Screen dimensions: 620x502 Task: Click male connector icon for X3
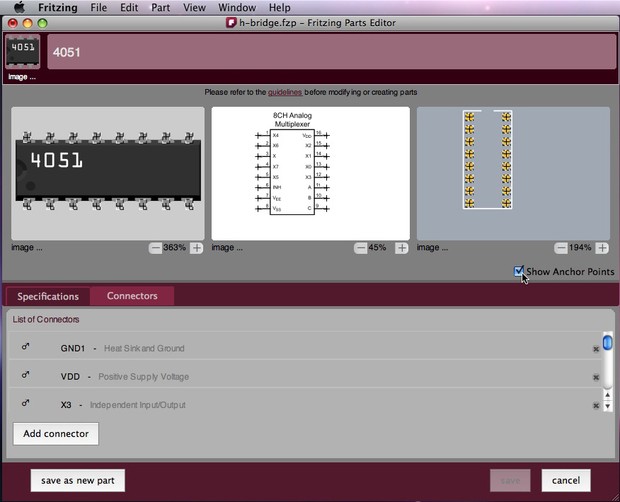(25, 403)
